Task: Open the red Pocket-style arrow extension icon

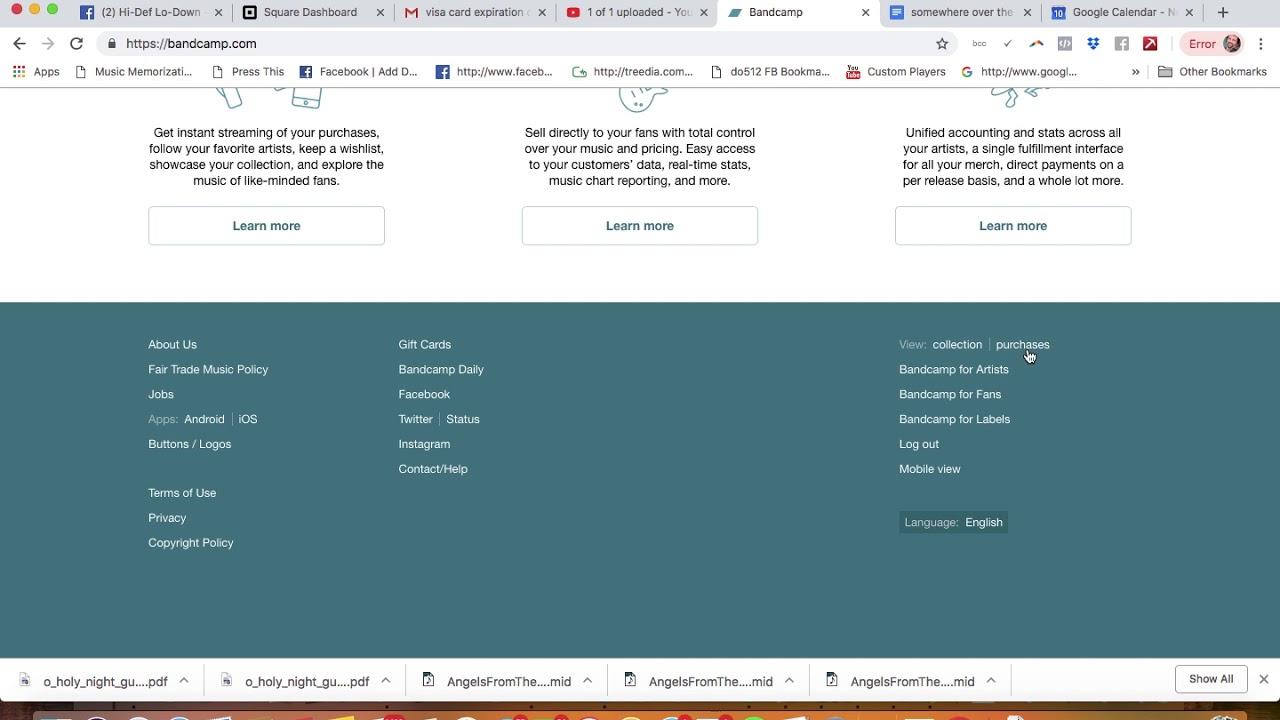Action: (1150, 44)
